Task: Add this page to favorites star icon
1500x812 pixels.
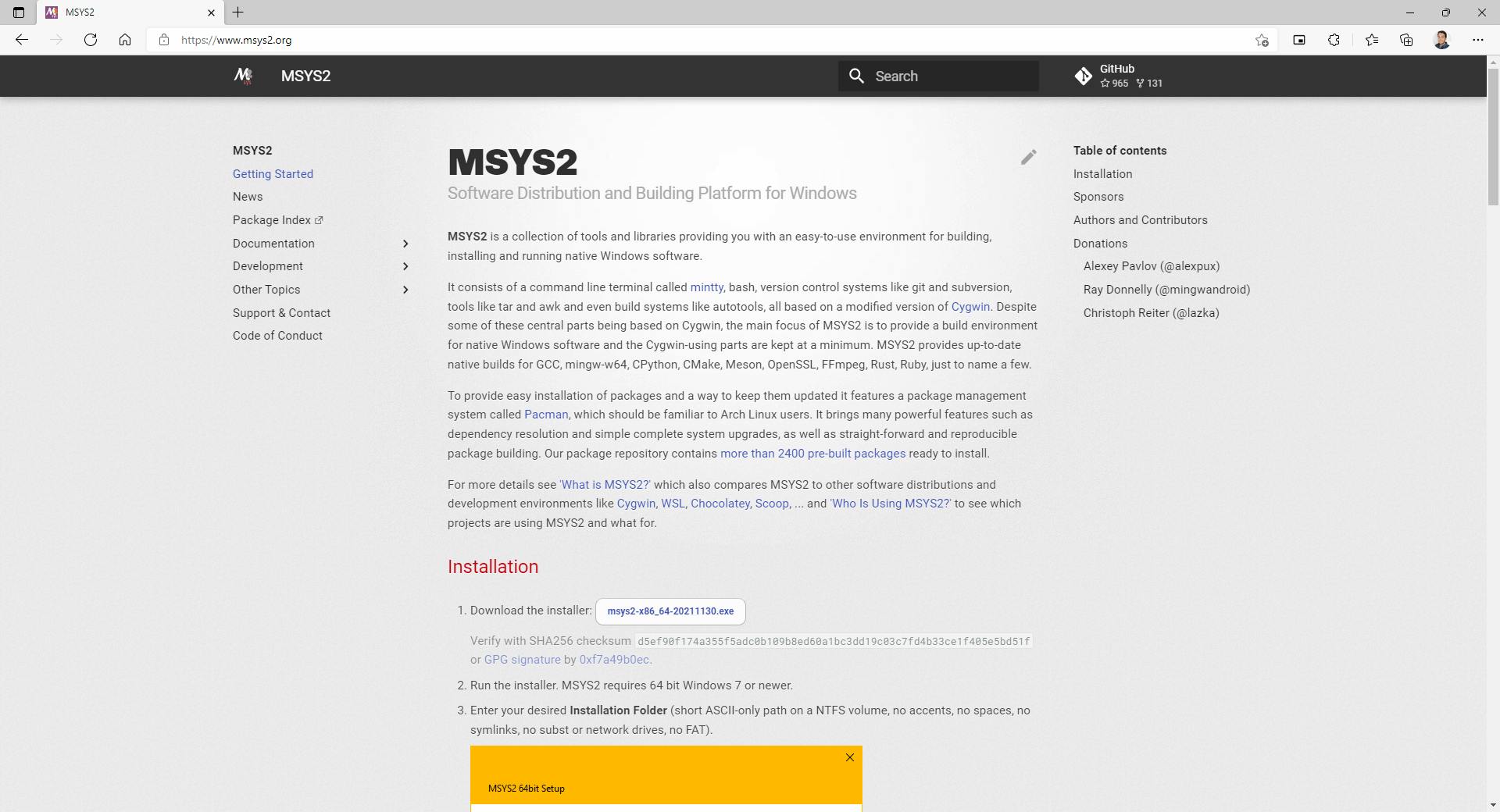Action: (x=1262, y=40)
